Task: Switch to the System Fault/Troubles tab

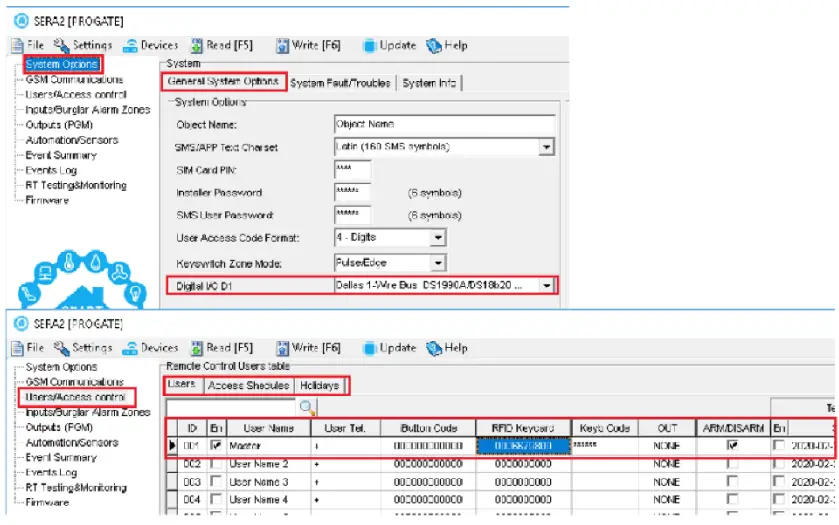Action: (340, 83)
